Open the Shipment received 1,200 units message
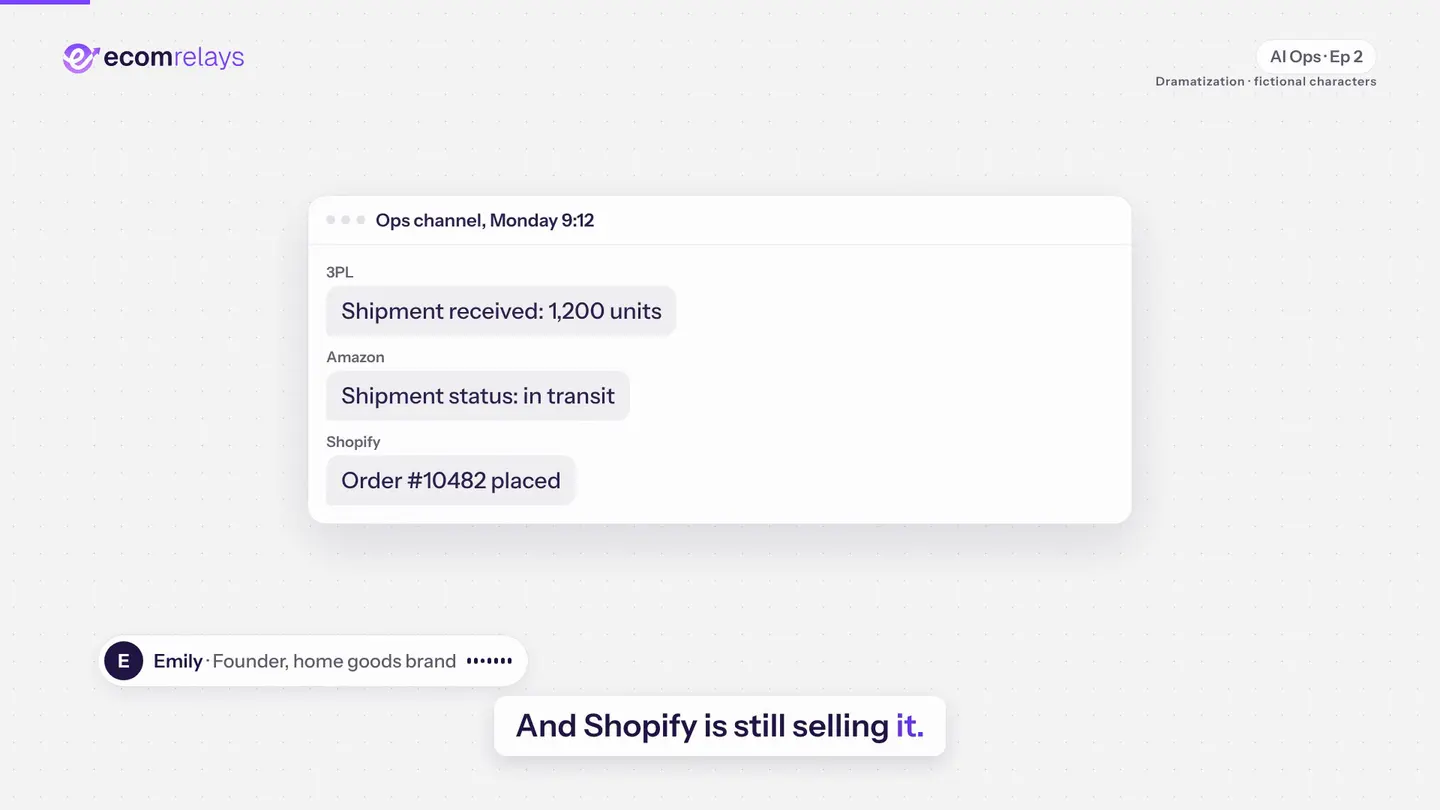This screenshot has width=1440, height=810. [501, 311]
